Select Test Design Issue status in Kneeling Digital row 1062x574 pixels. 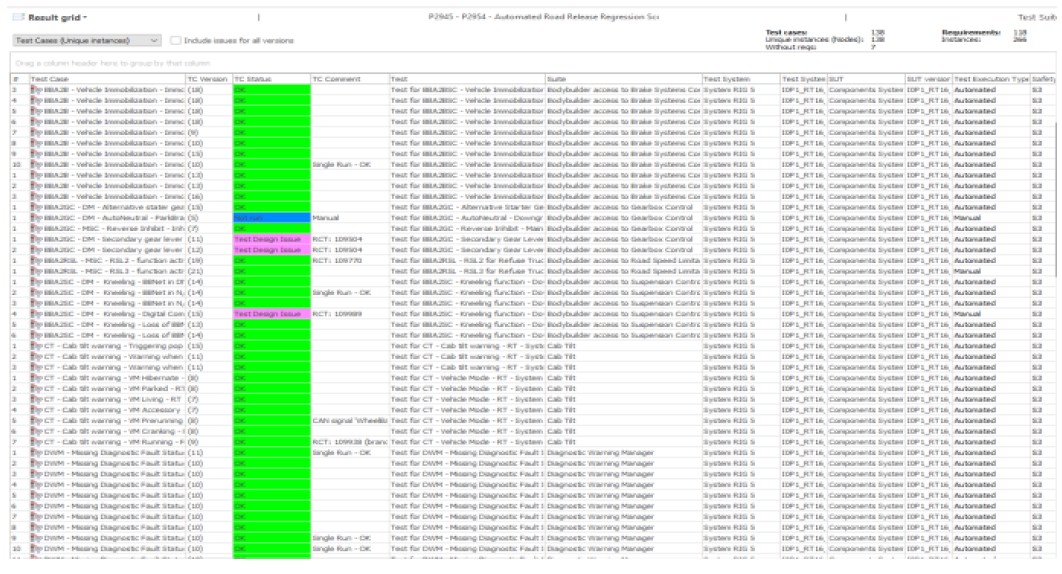pos(272,314)
